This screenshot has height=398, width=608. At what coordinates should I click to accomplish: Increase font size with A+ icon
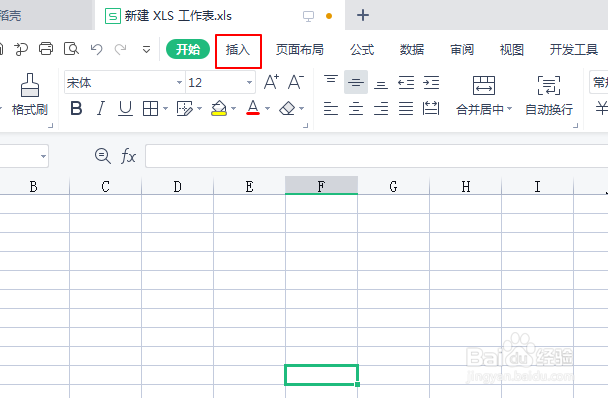tap(271, 82)
